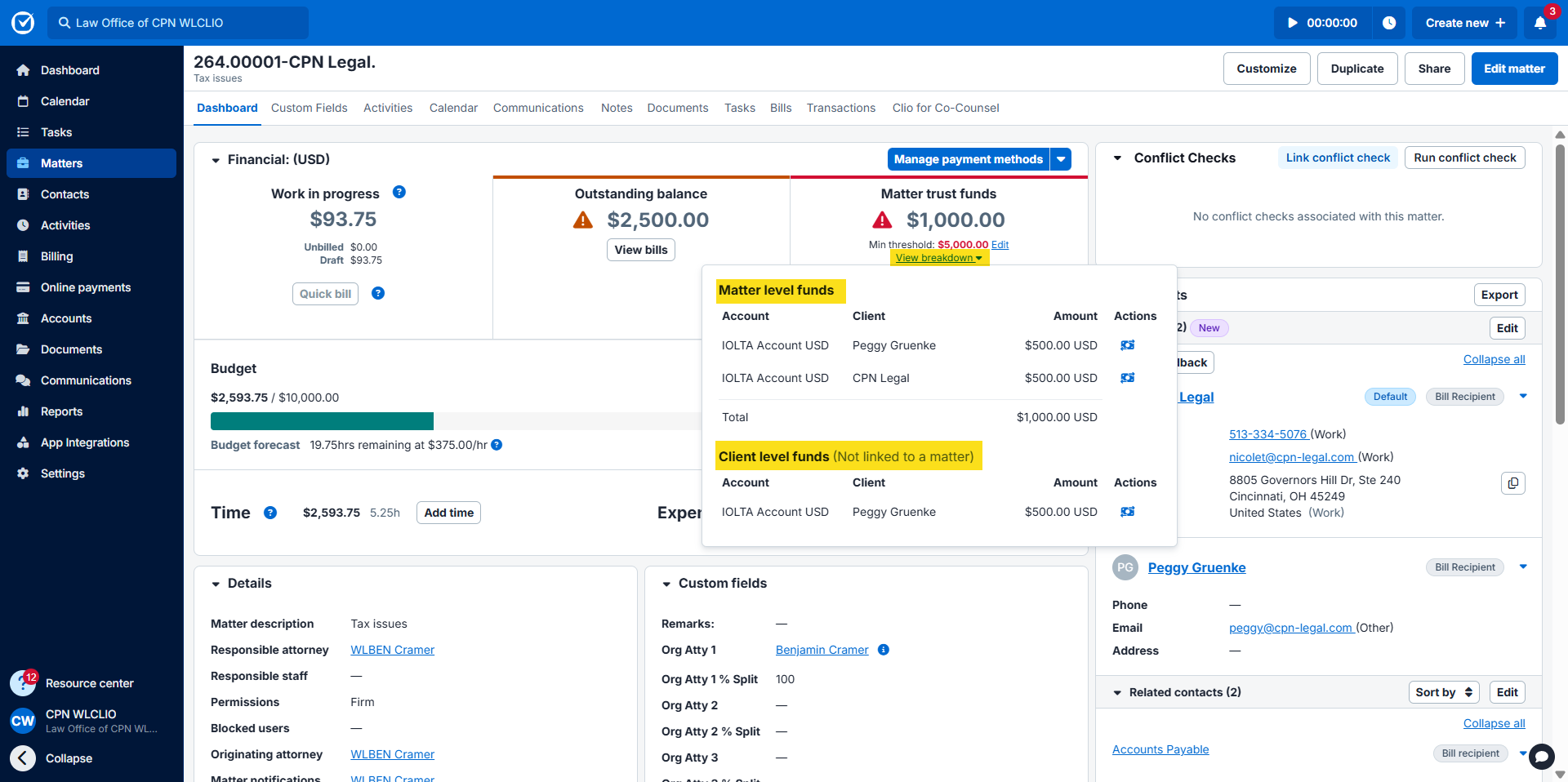Click the notifications bell icon
Screen dimensions: 1568x782
click(1539, 23)
